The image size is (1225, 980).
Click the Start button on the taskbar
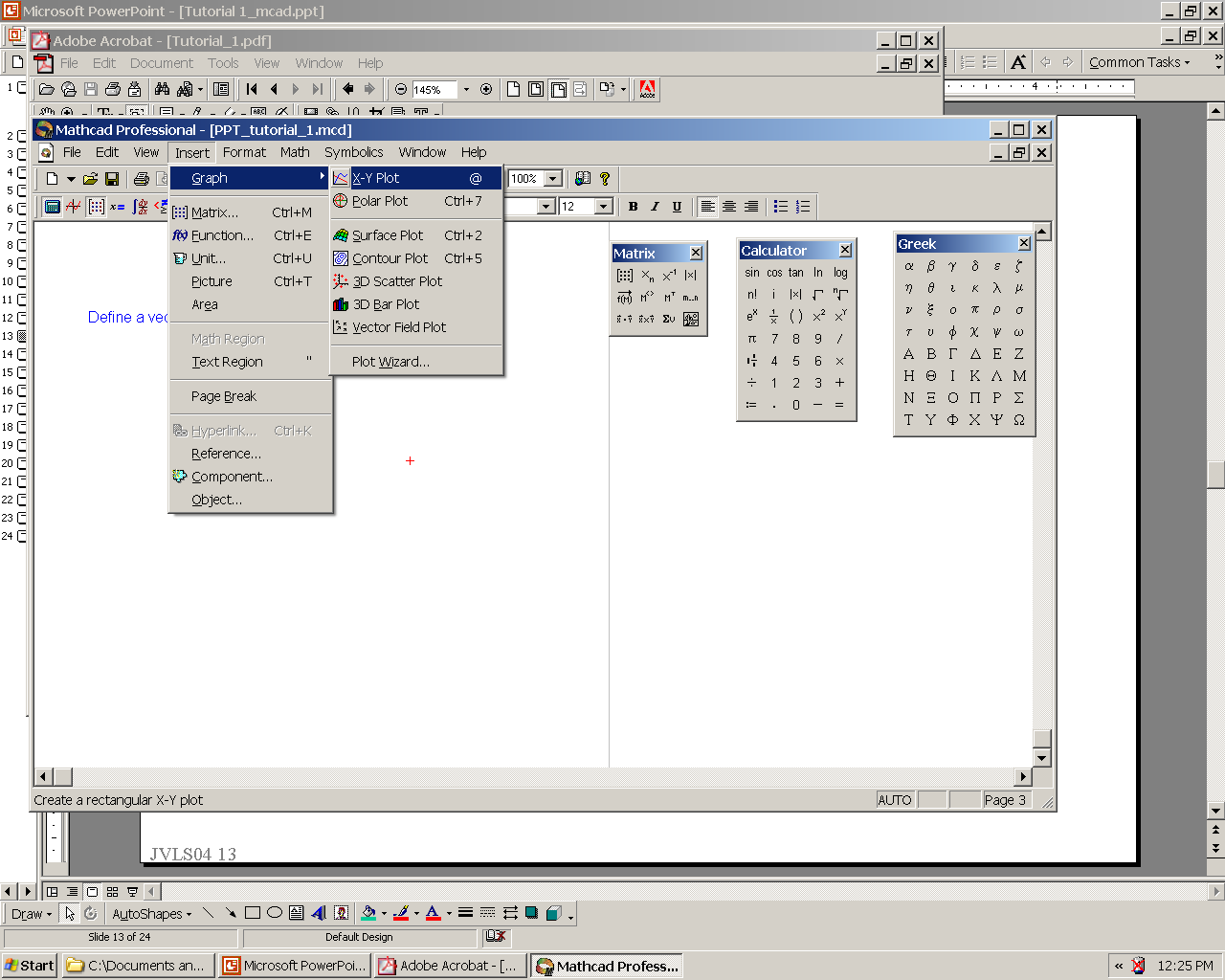[30, 966]
